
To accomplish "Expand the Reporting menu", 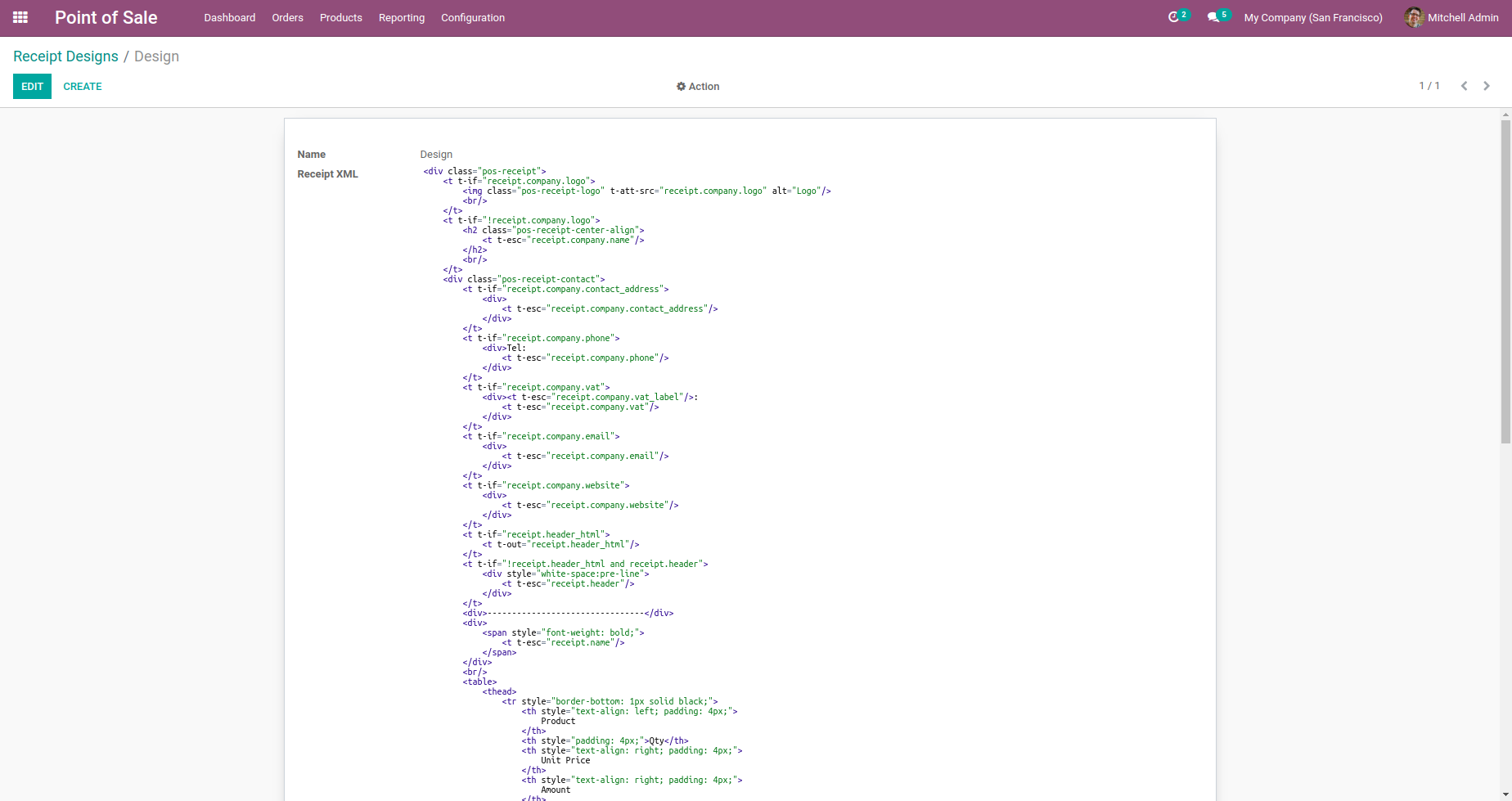I will click(401, 17).
